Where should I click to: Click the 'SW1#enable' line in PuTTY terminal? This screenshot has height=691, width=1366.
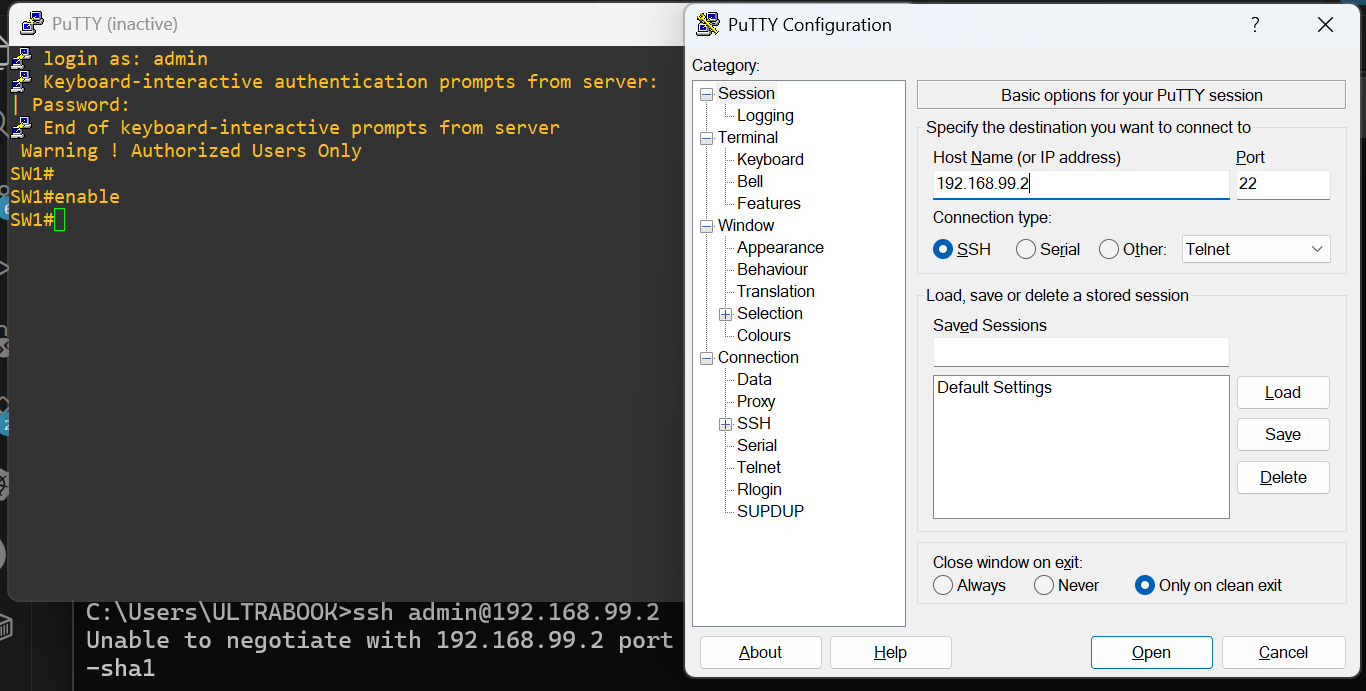(x=65, y=197)
